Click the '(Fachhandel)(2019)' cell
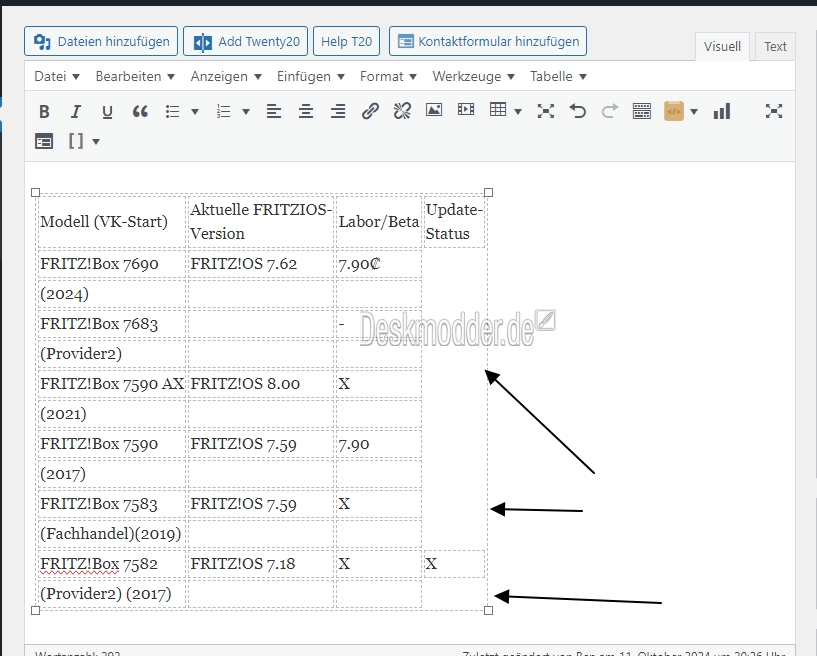Screen dimensions: 817x656 [112, 534]
